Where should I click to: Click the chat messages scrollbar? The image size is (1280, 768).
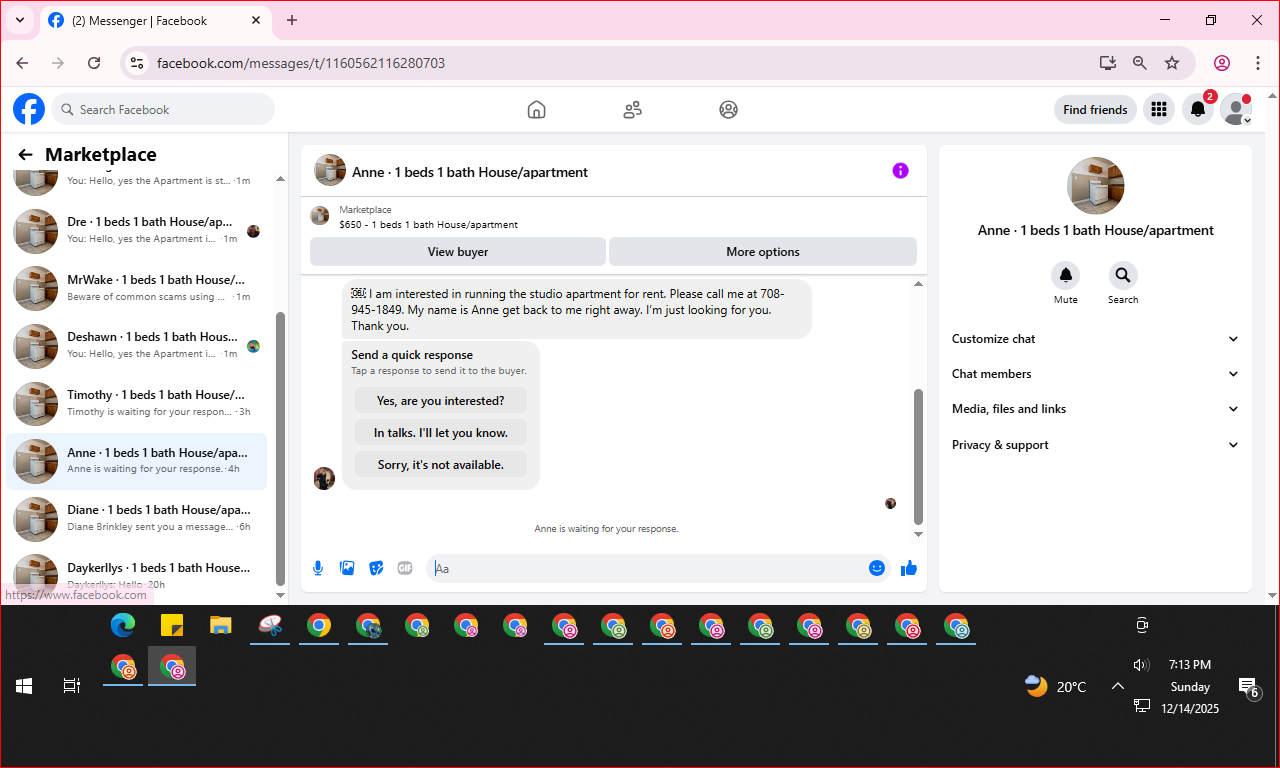[x=918, y=456]
